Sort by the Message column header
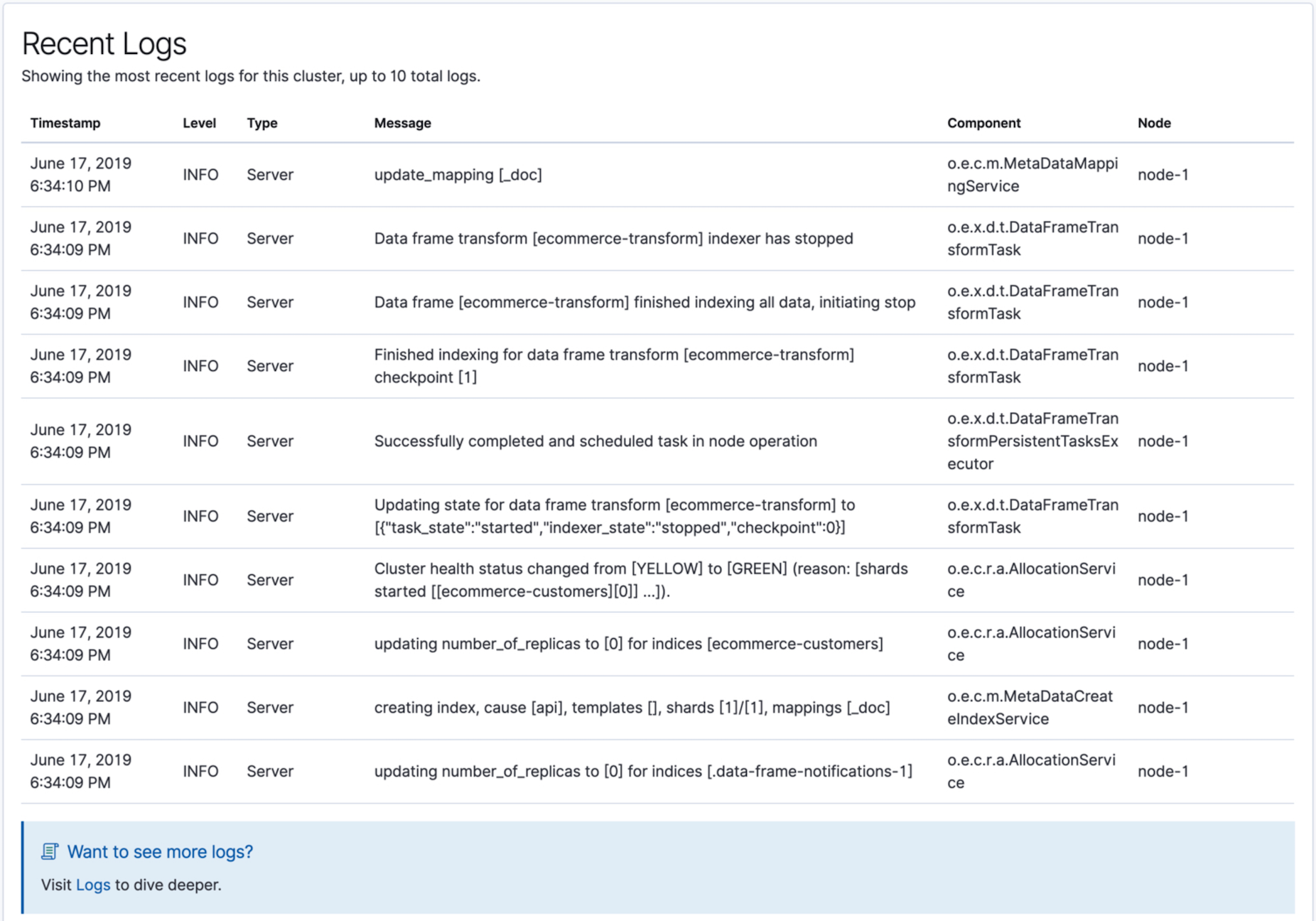This screenshot has width=1316, height=921. pos(402,122)
